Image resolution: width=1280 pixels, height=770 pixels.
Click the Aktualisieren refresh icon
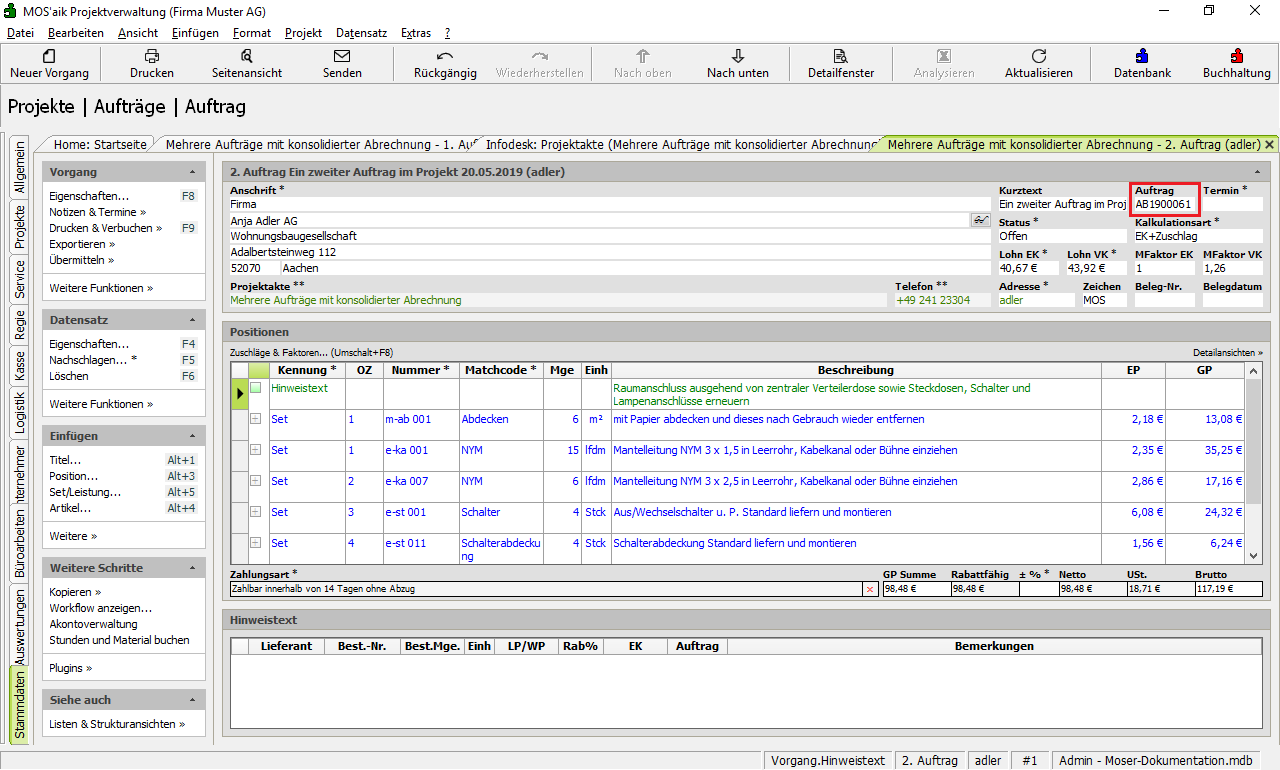[1038, 56]
